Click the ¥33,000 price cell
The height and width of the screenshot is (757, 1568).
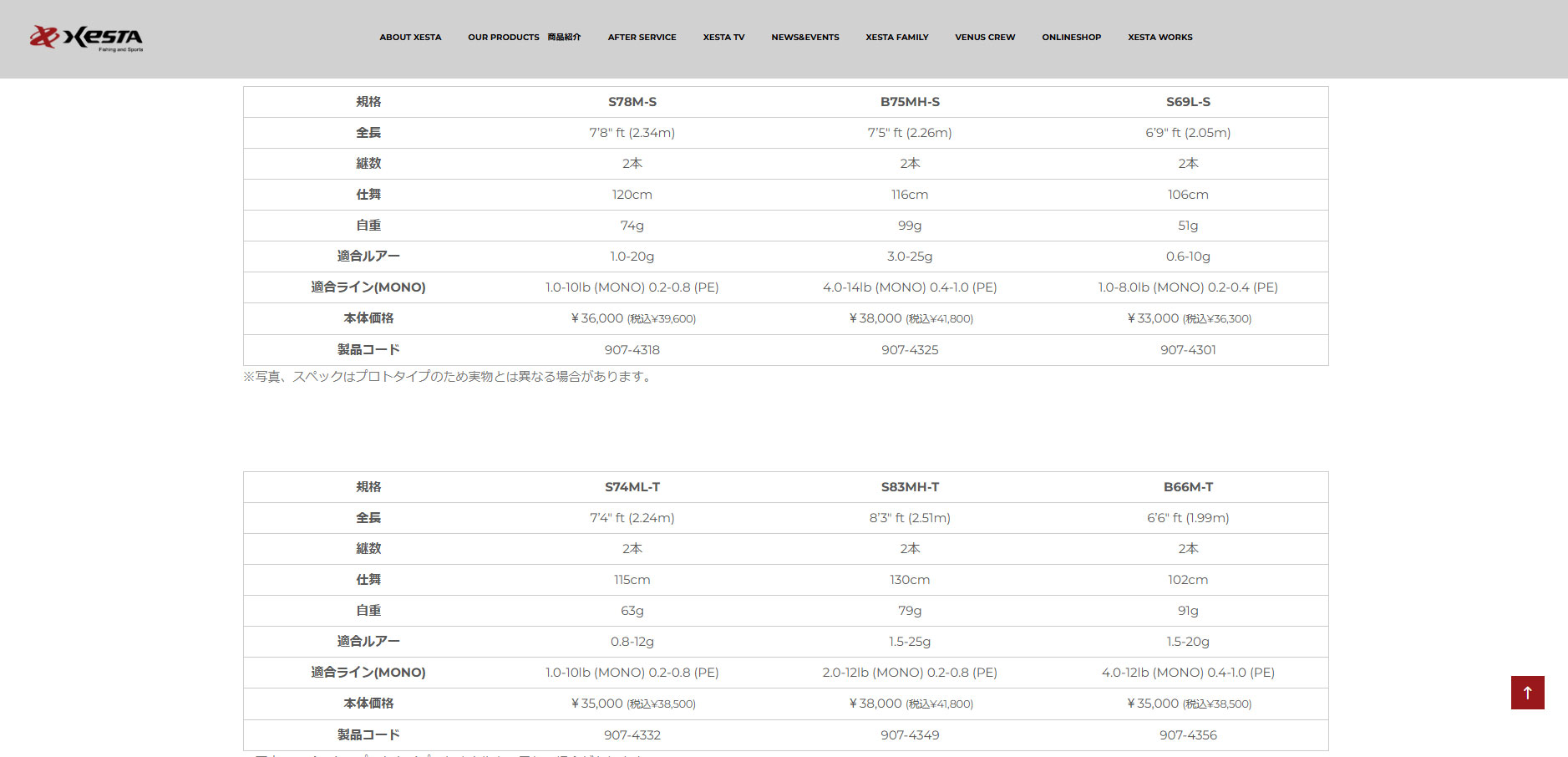tap(1188, 318)
